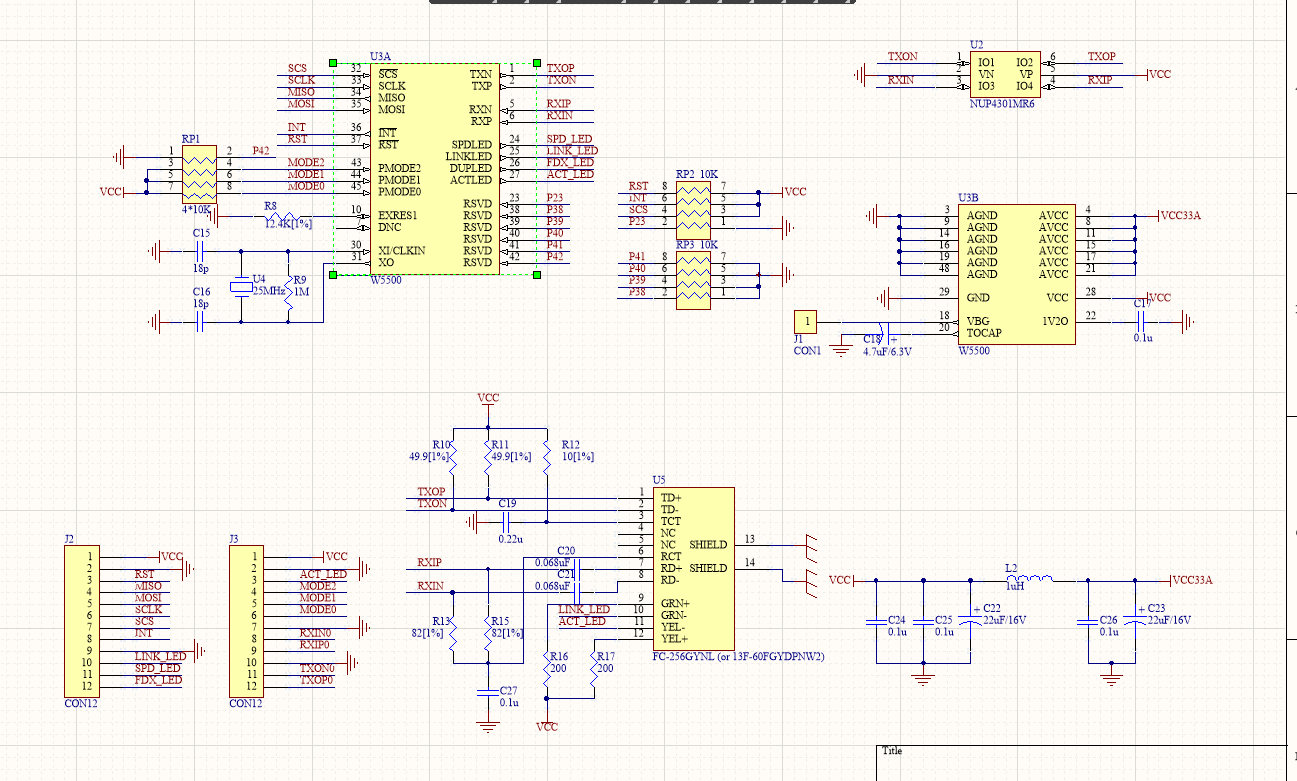Select the C19 0.22u capacitor
Screen dimensions: 1297x781
pyautogui.click(x=507, y=520)
